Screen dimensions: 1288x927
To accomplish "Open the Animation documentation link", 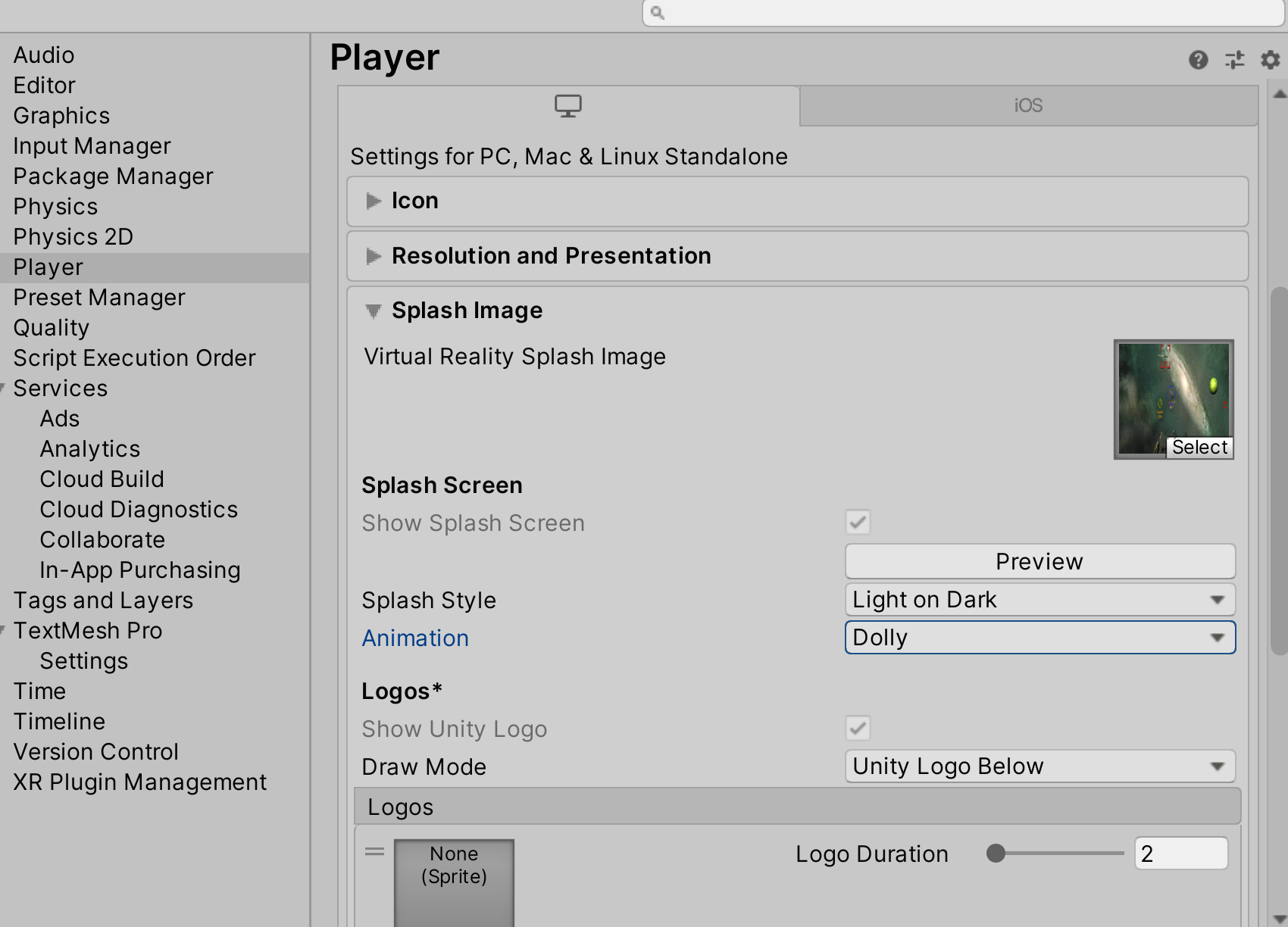I will 415,638.
